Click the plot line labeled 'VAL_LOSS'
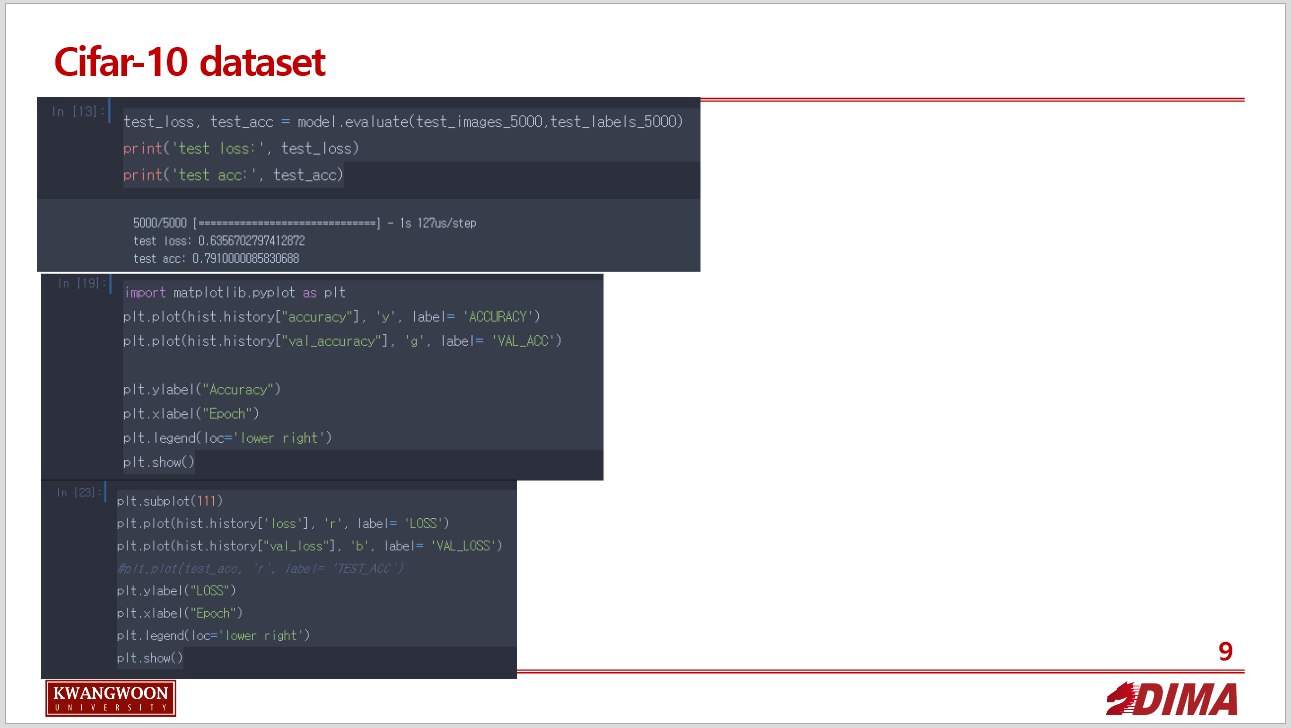The image size is (1291, 728). point(310,546)
